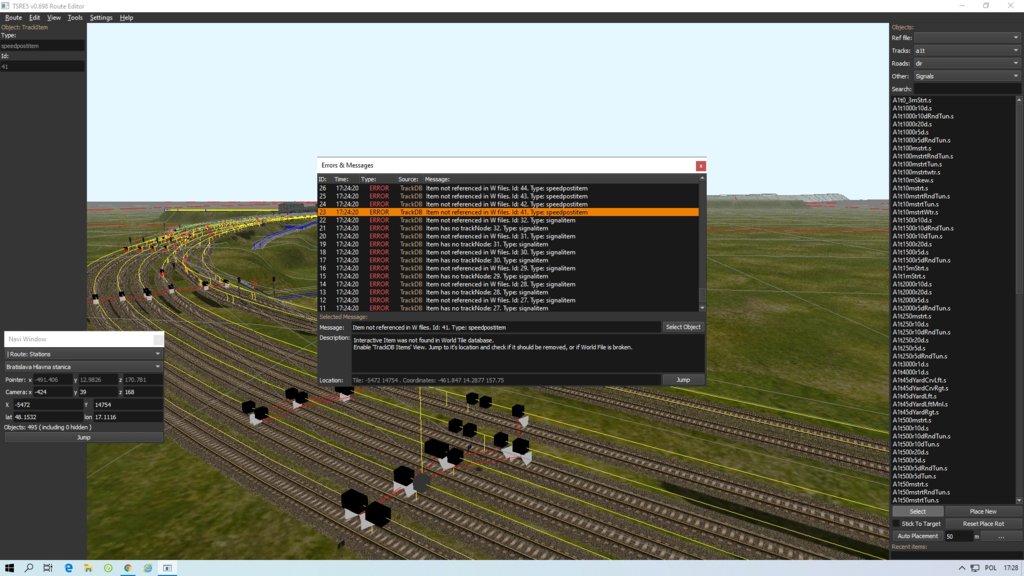The width and height of the screenshot is (1024, 576).
Task: Click Place New button
Action: point(983,511)
